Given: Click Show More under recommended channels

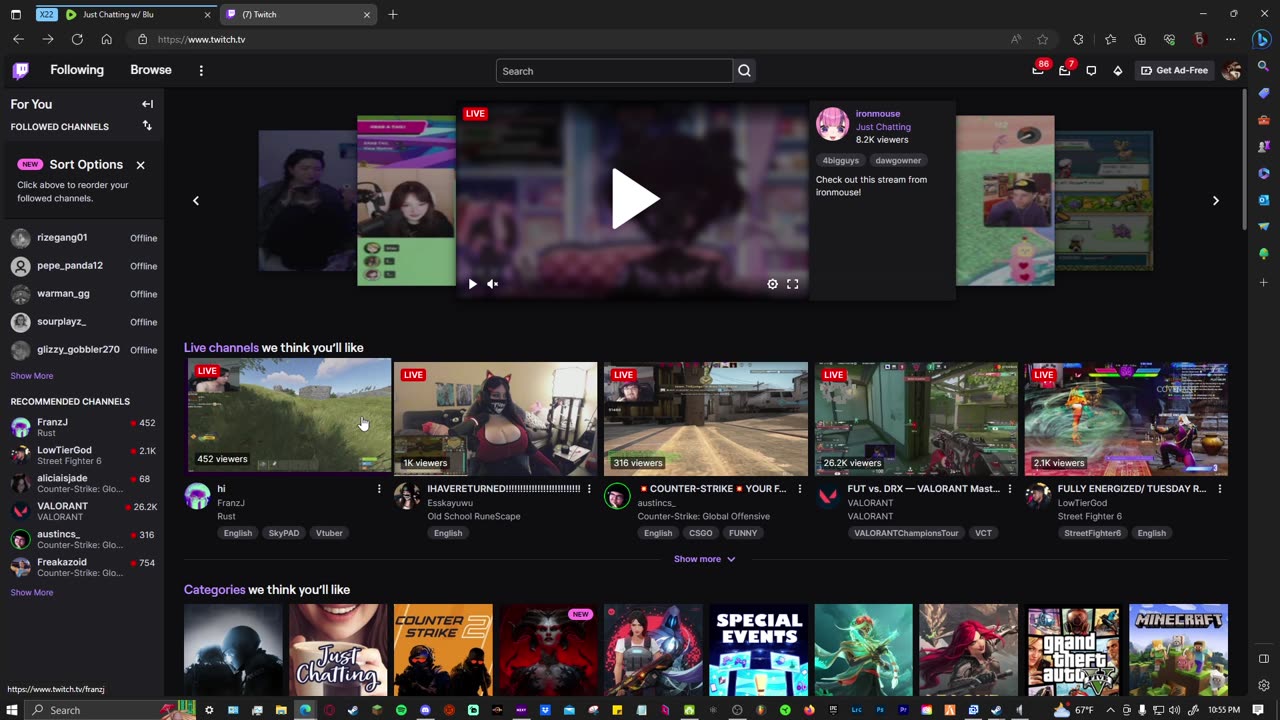Looking at the screenshot, I should pos(32,593).
